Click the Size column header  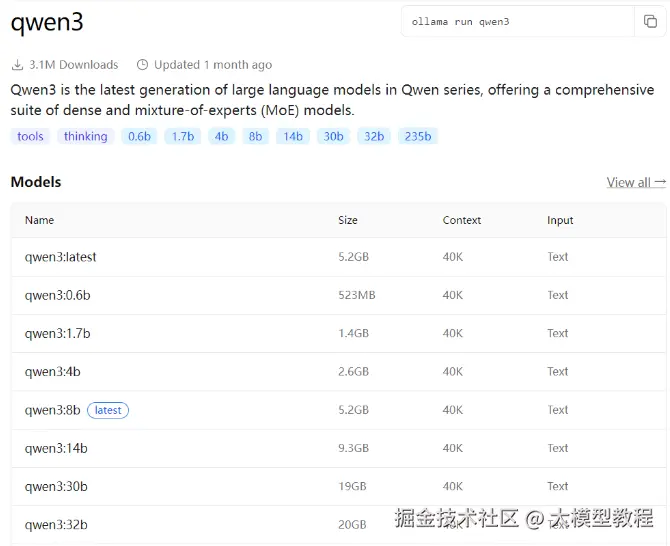click(348, 220)
